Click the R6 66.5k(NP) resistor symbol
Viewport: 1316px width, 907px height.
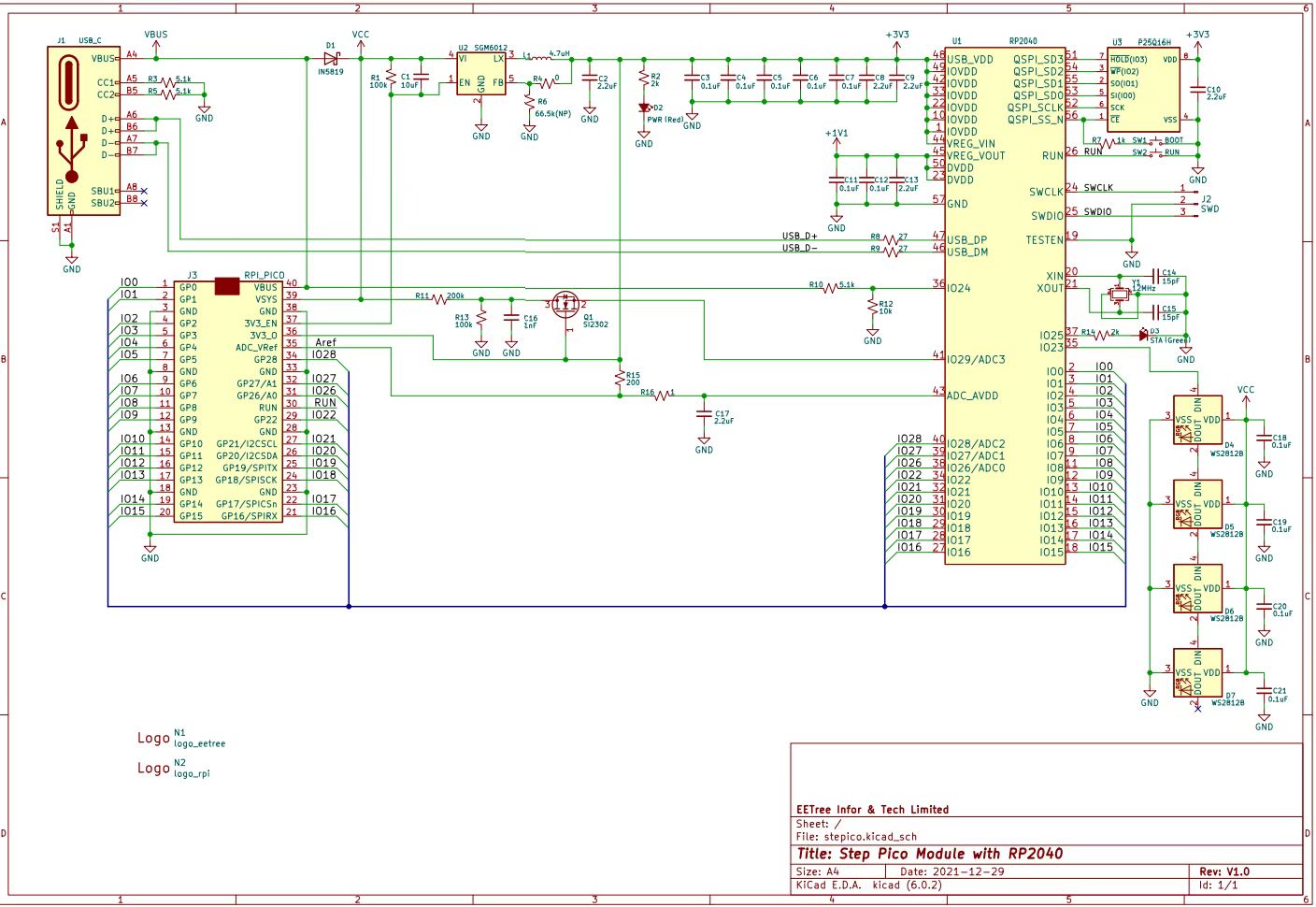point(530,102)
